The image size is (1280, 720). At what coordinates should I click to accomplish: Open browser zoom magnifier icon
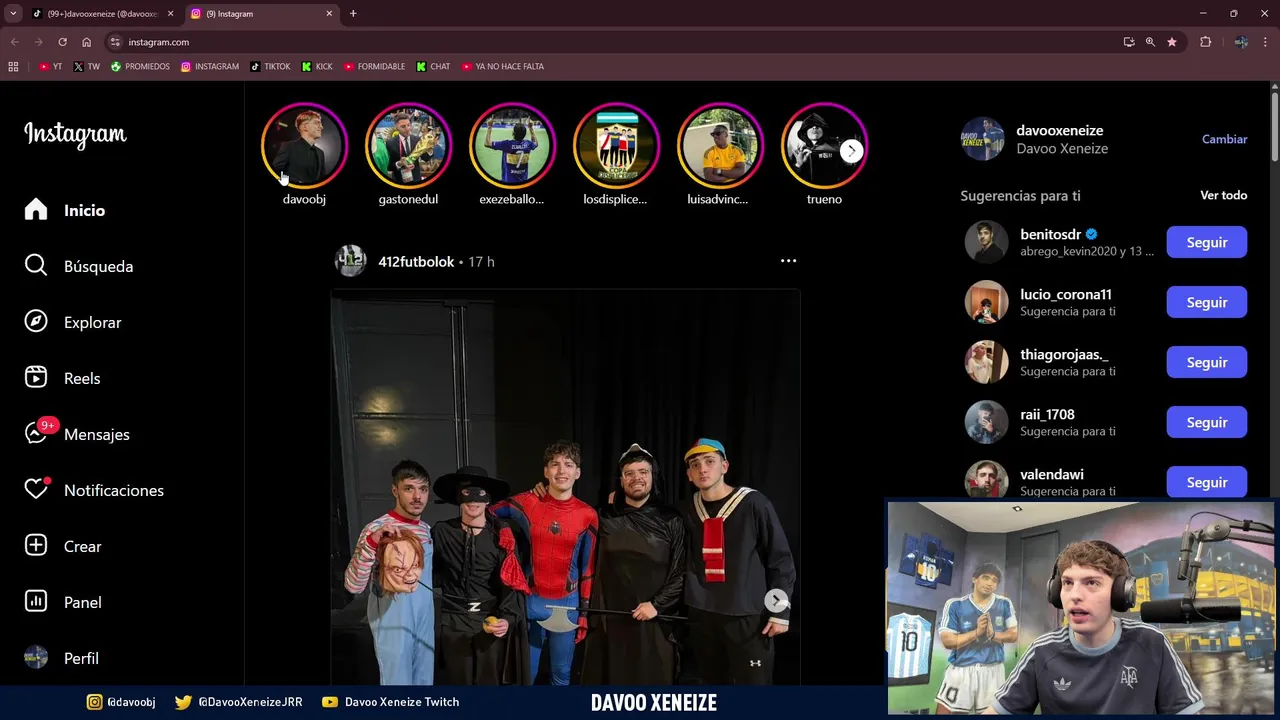(1150, 42)
